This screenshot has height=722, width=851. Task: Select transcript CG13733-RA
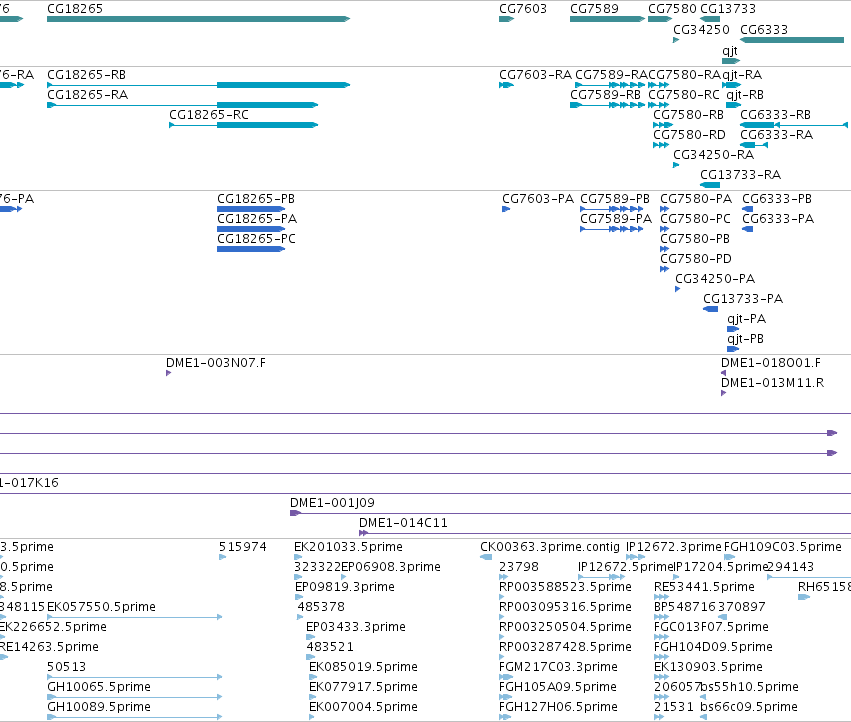tap(710, 186)
